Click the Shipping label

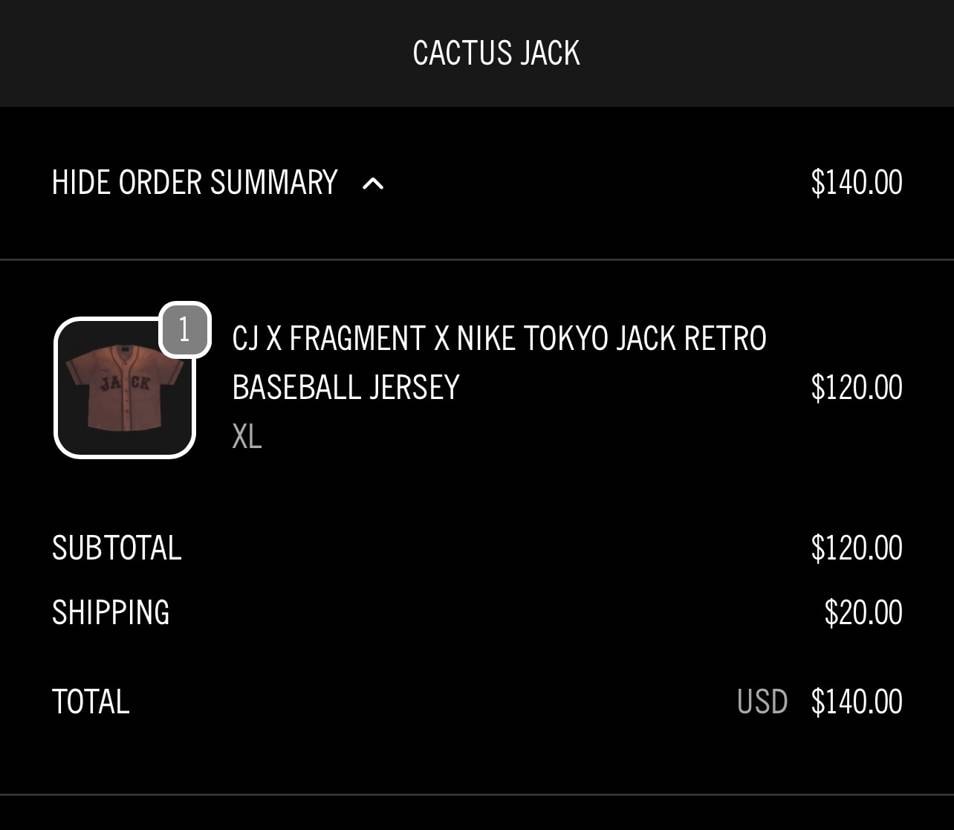pos(111,612)
